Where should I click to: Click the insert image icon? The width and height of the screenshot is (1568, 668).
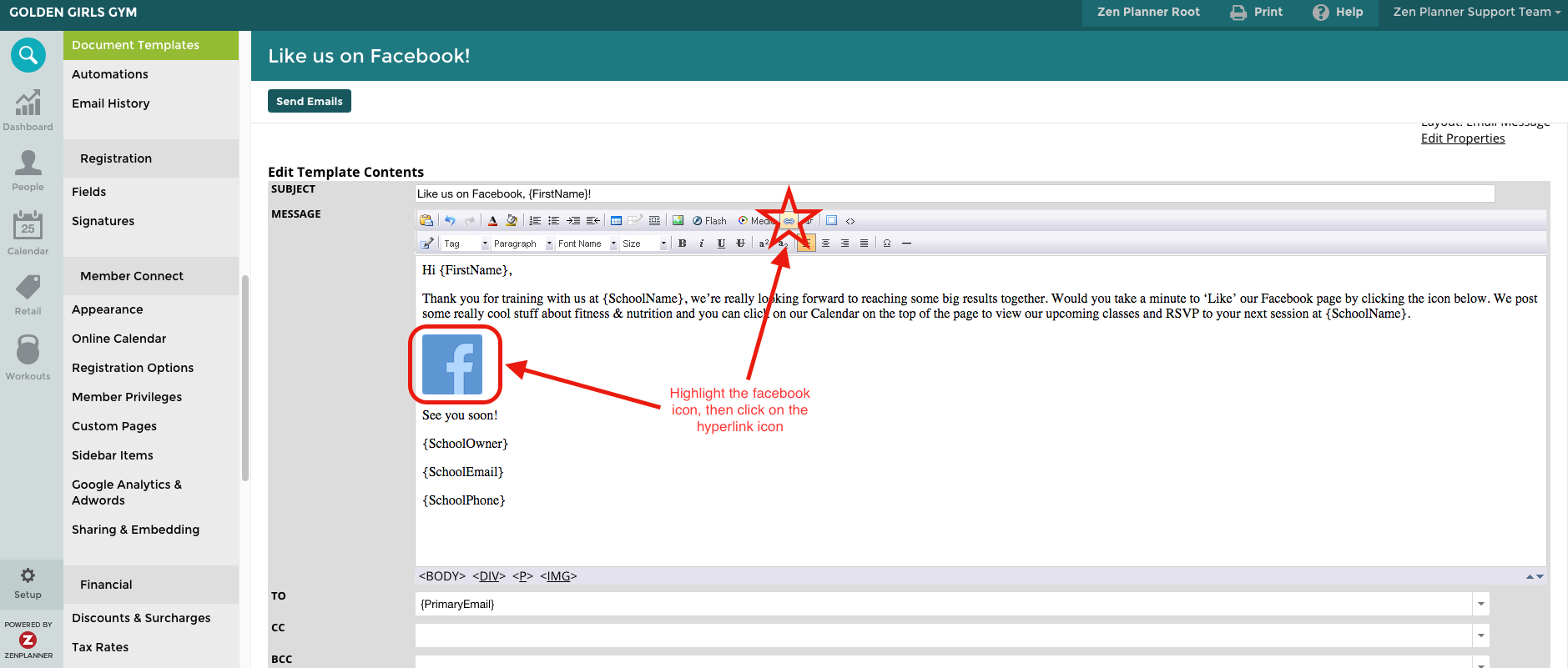click(678, 221)
